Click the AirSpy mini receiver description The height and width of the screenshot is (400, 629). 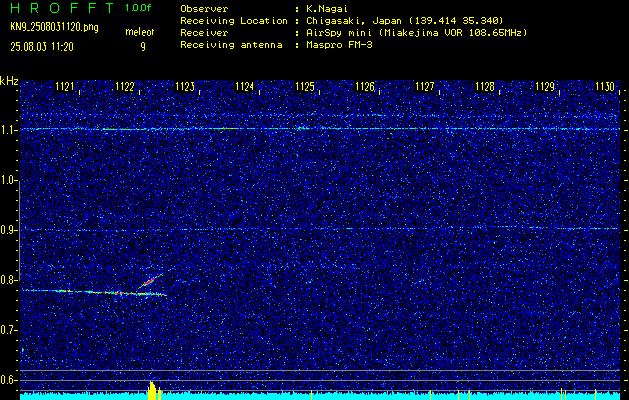417,33
